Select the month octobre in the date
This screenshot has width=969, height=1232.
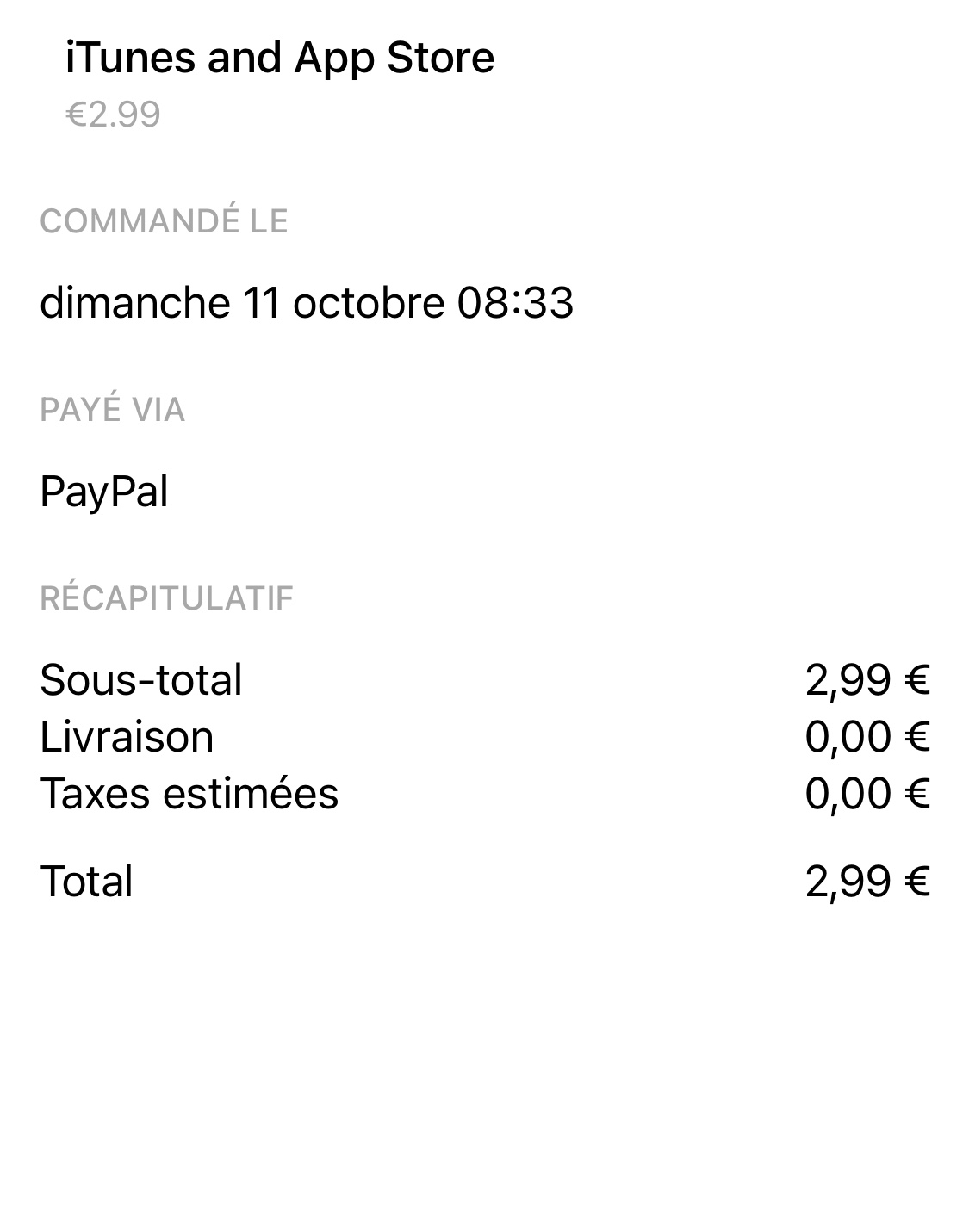pos(369,303)
